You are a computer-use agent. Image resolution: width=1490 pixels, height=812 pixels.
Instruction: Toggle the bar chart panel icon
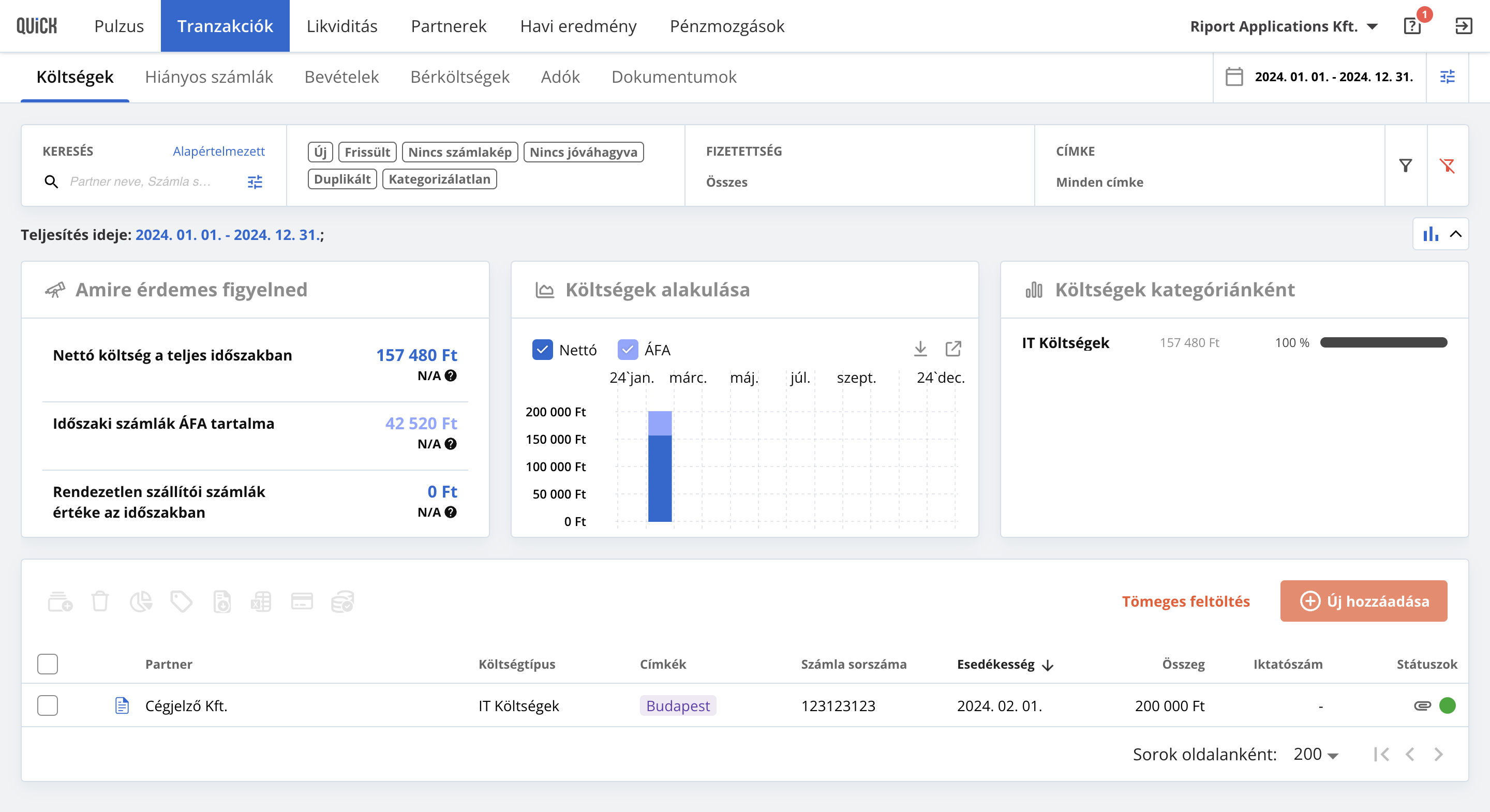pos(1431,234)
